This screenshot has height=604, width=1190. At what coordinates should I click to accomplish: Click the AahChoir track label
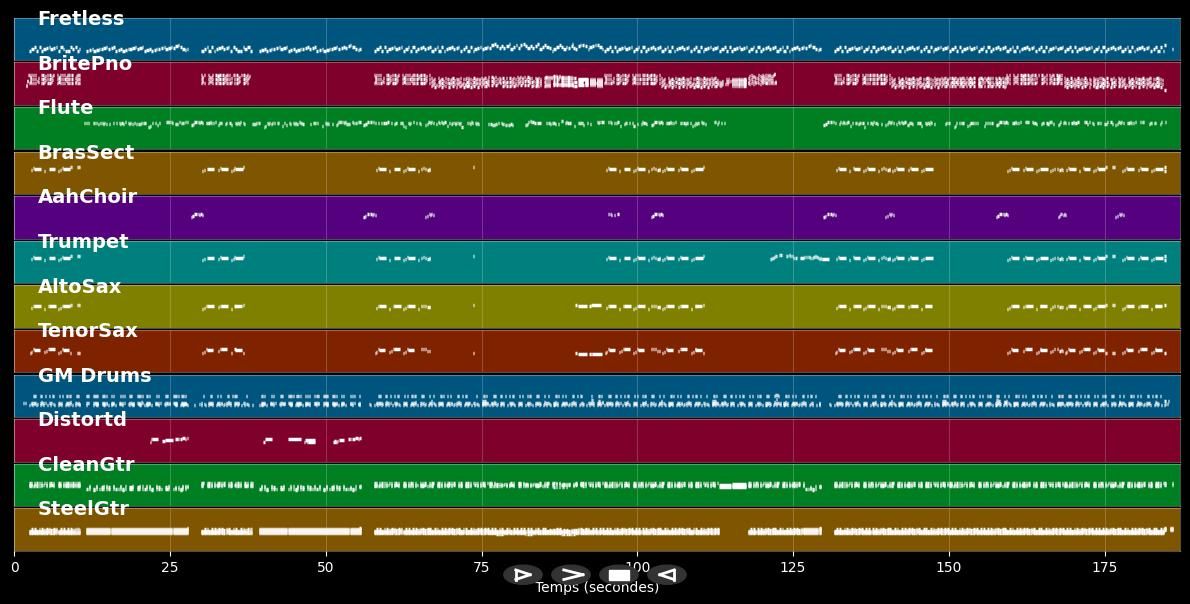click(x=87, y=197)
